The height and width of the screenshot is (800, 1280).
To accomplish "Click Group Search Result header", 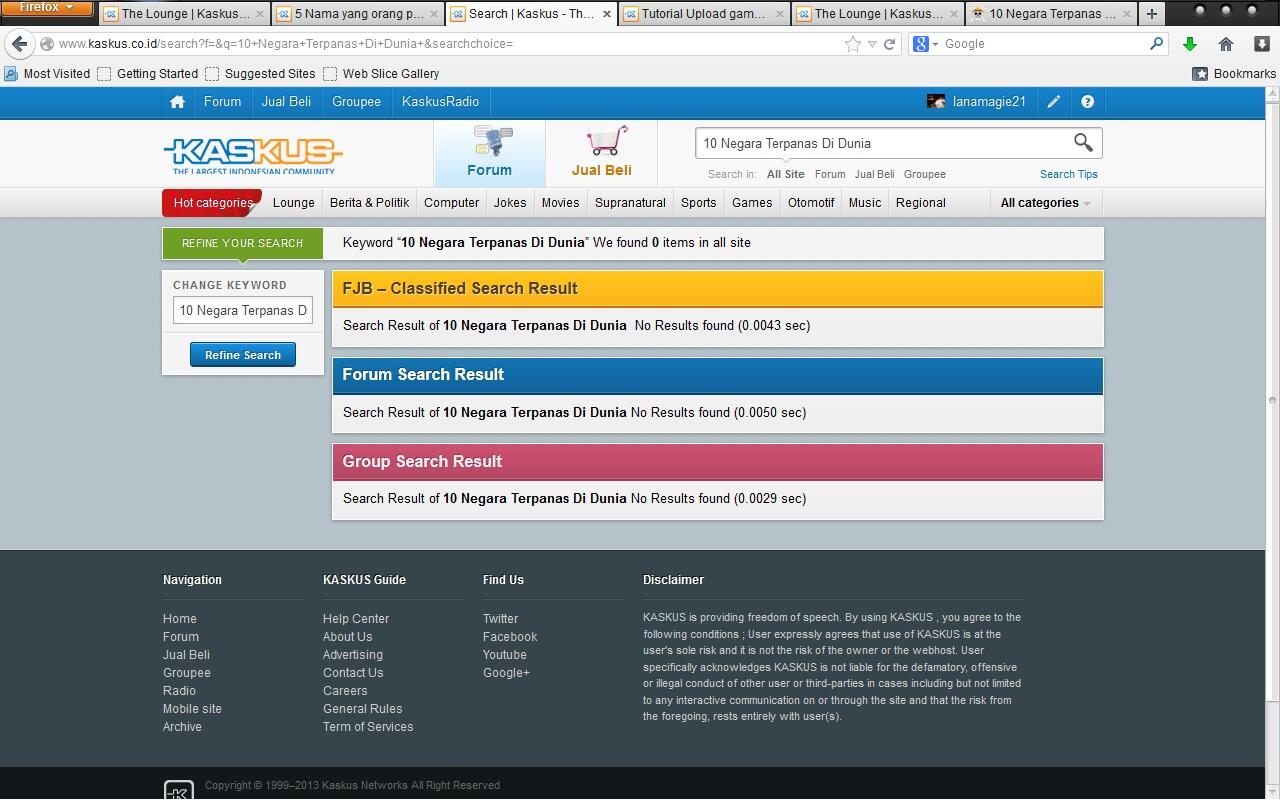I will point(718,462).
